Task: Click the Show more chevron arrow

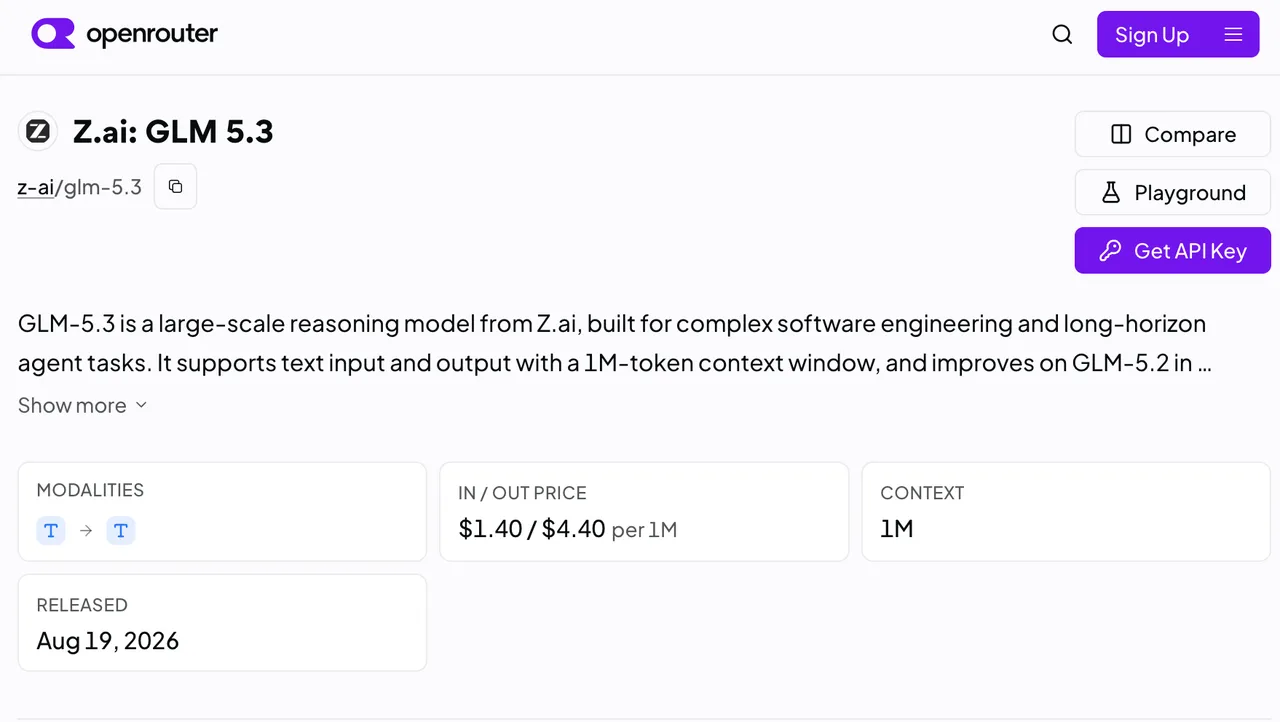Action: [141, 405]
